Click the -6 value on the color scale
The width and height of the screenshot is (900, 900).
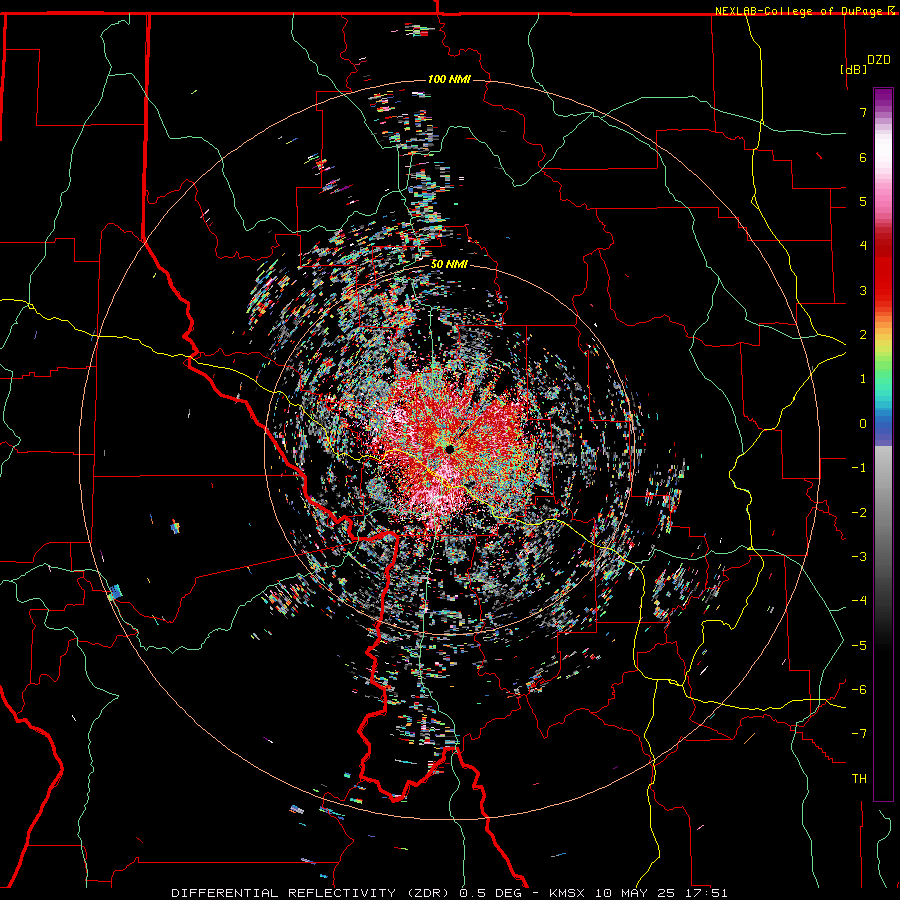(859, 690)
